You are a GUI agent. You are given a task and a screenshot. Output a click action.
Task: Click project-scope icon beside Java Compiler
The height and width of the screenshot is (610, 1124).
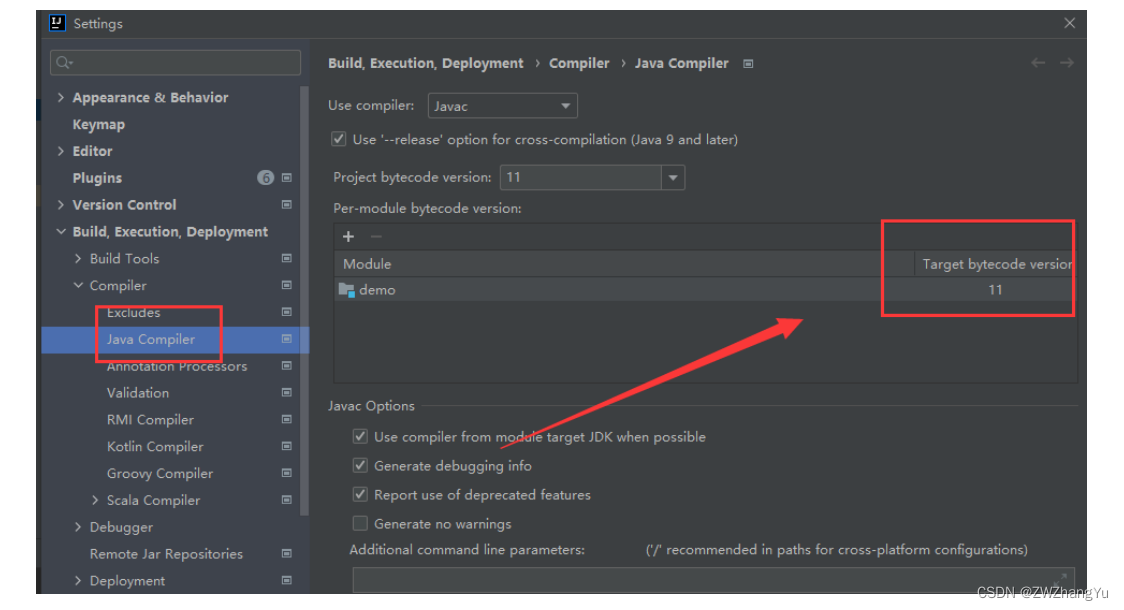point(287,339)
